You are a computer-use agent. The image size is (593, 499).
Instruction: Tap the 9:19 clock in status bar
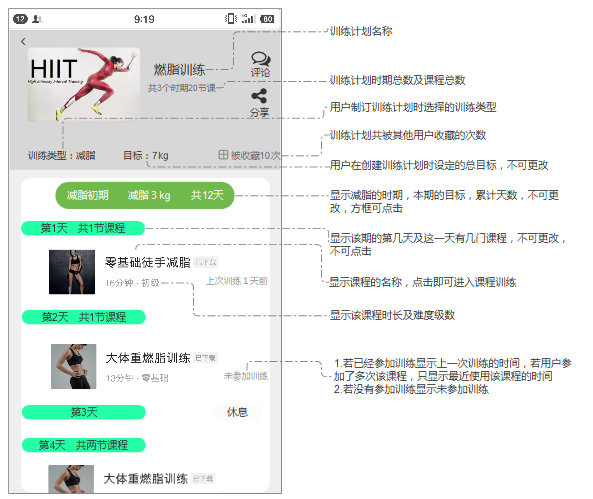tap(144, 19)
